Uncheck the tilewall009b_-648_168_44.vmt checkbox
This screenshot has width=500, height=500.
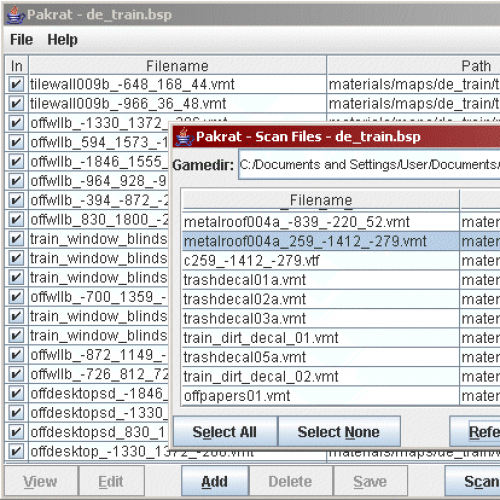click(15, 84)
